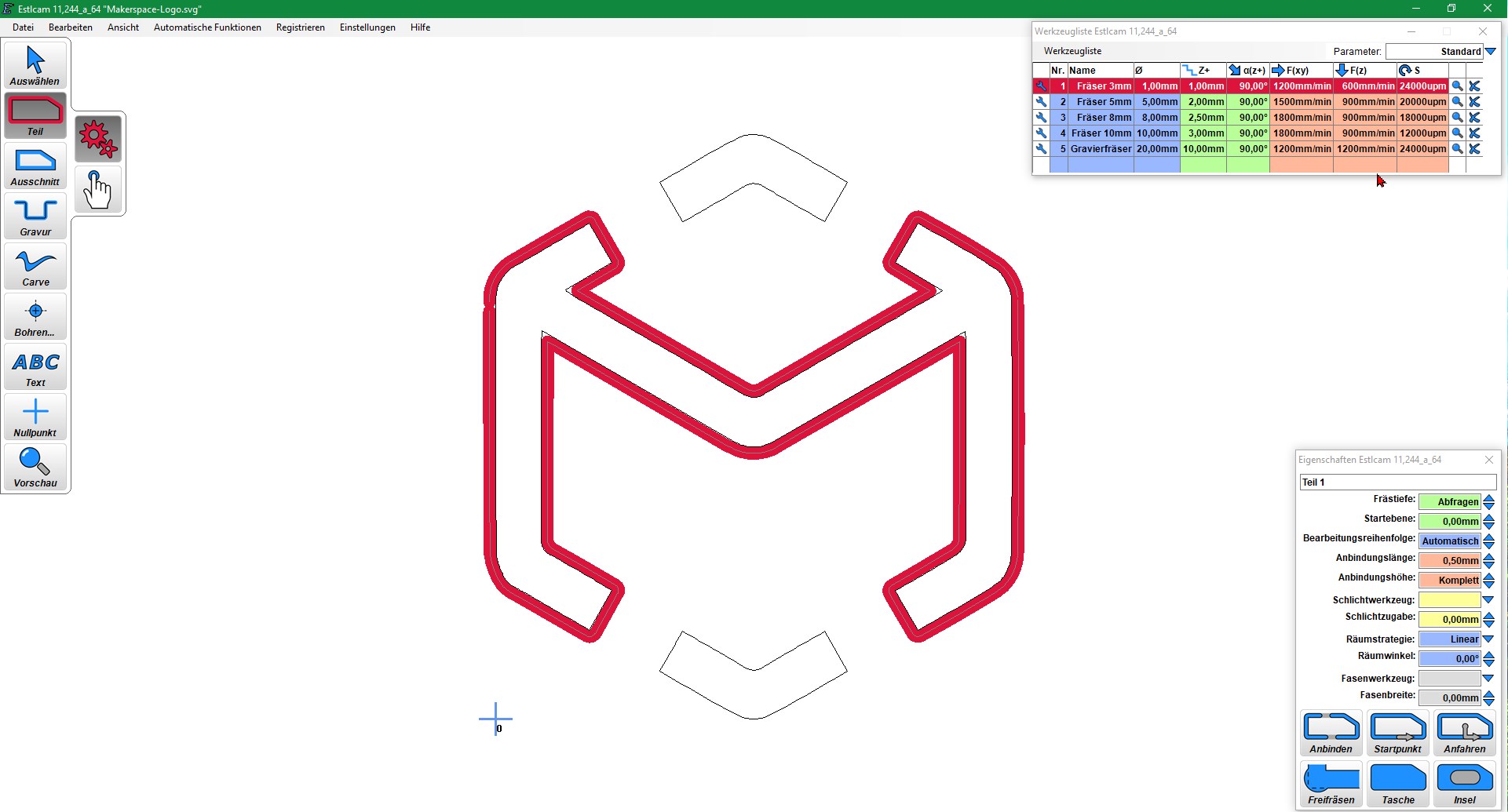Open the Ansicht menu

pyautogui.click(x=123, y=27)
